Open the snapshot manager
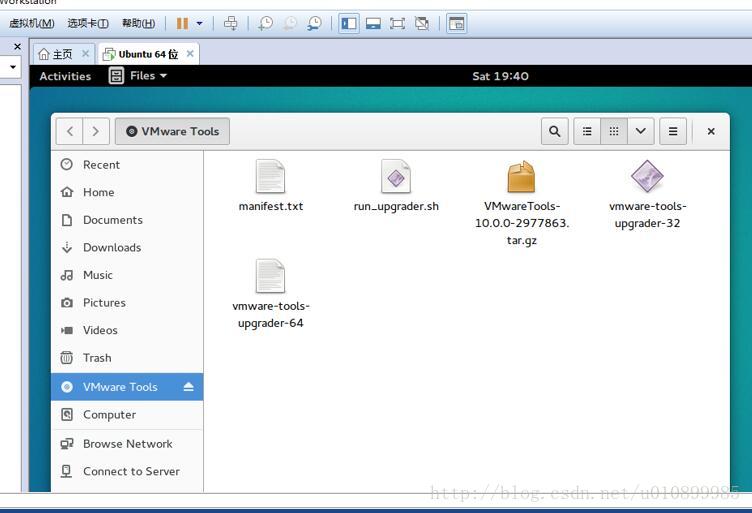752x513 pixels. 314,23
